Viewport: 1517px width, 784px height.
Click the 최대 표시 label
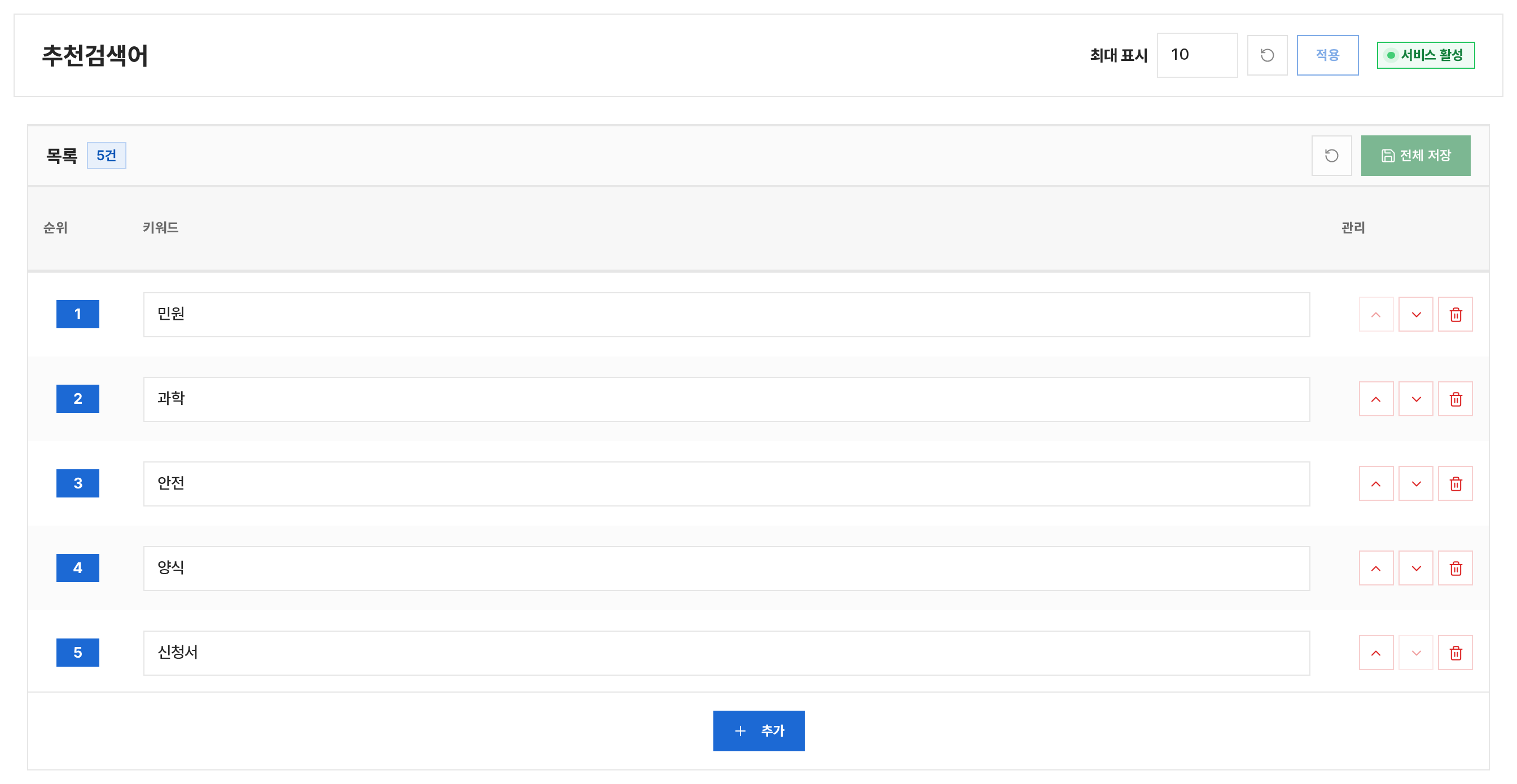(1119, 55)
